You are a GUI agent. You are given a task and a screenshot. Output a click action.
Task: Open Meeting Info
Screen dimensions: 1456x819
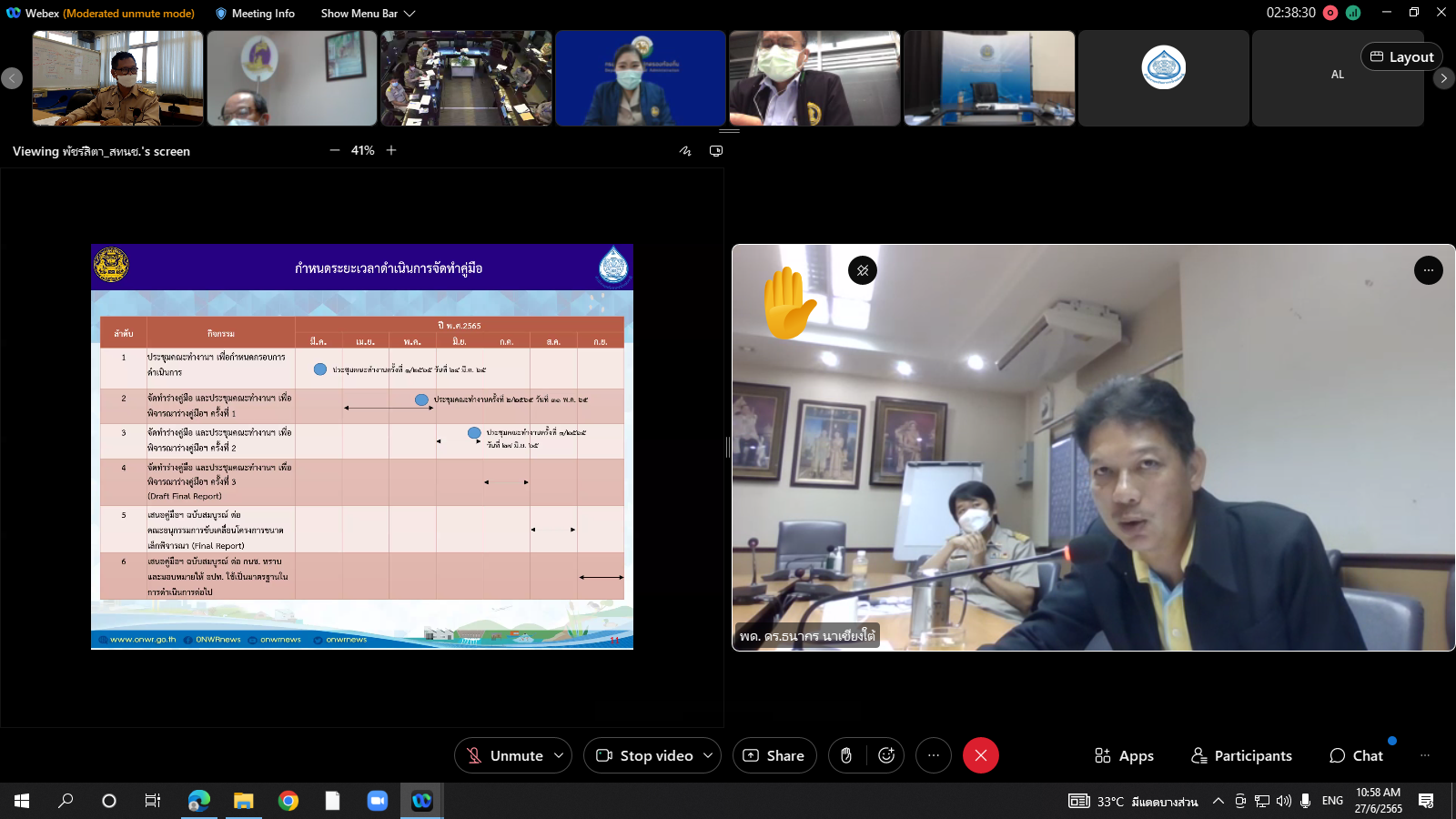coord(255,14)
